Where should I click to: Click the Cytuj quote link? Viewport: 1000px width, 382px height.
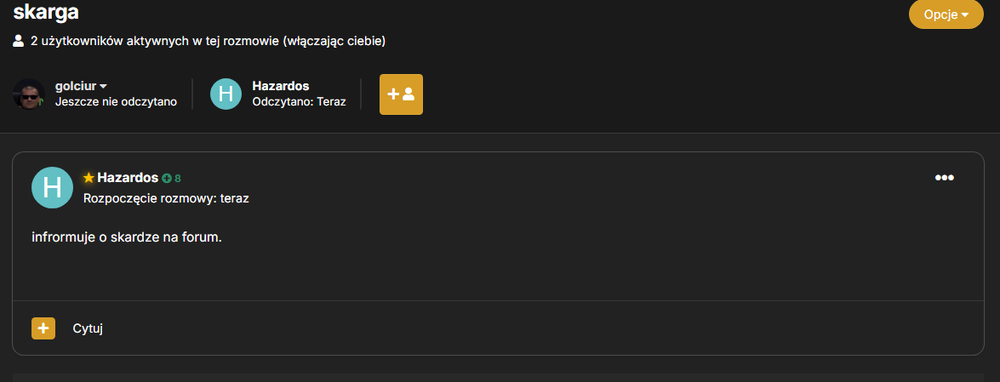(x=88, y=328)
